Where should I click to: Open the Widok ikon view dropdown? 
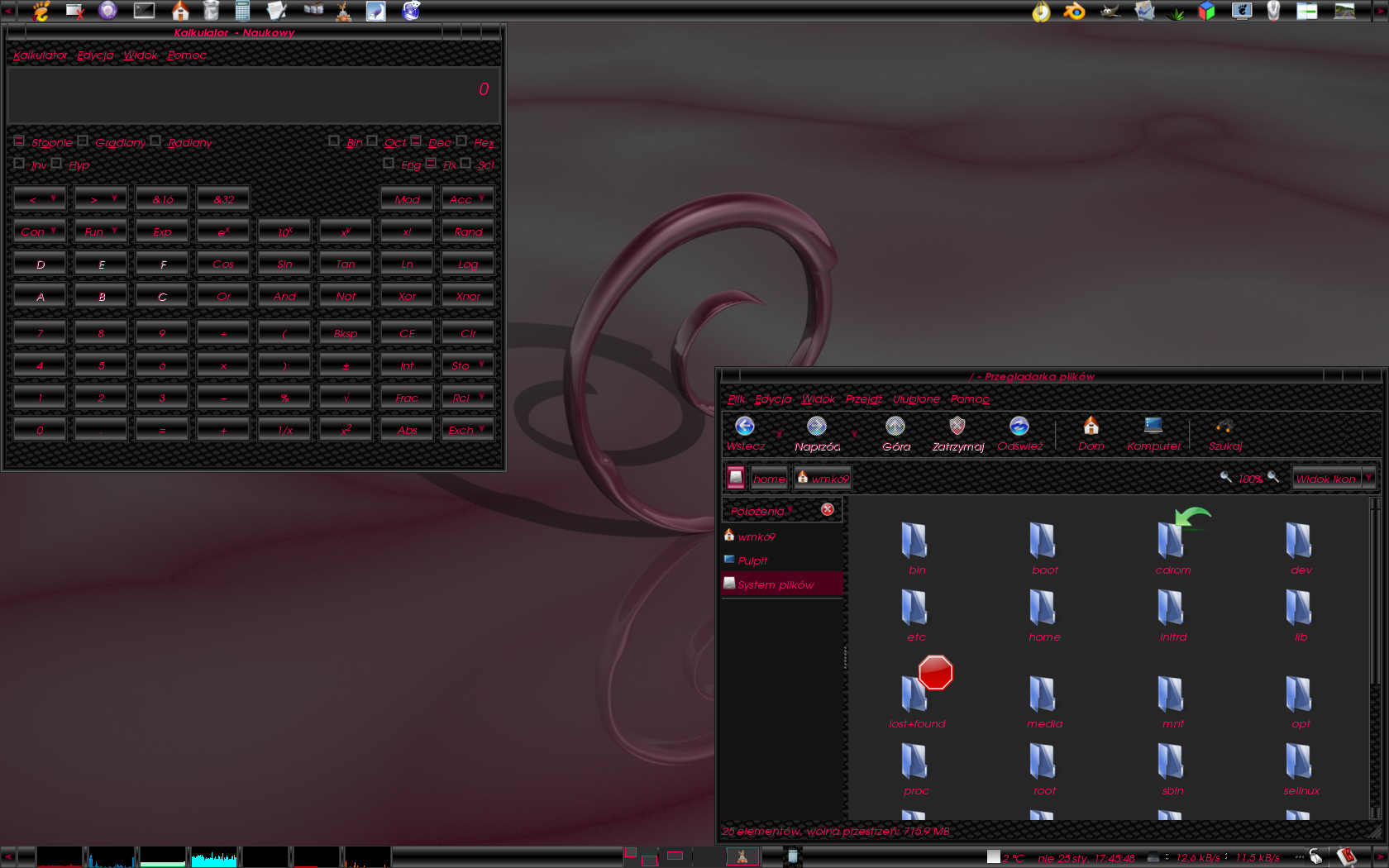(x=1334, y=478)
